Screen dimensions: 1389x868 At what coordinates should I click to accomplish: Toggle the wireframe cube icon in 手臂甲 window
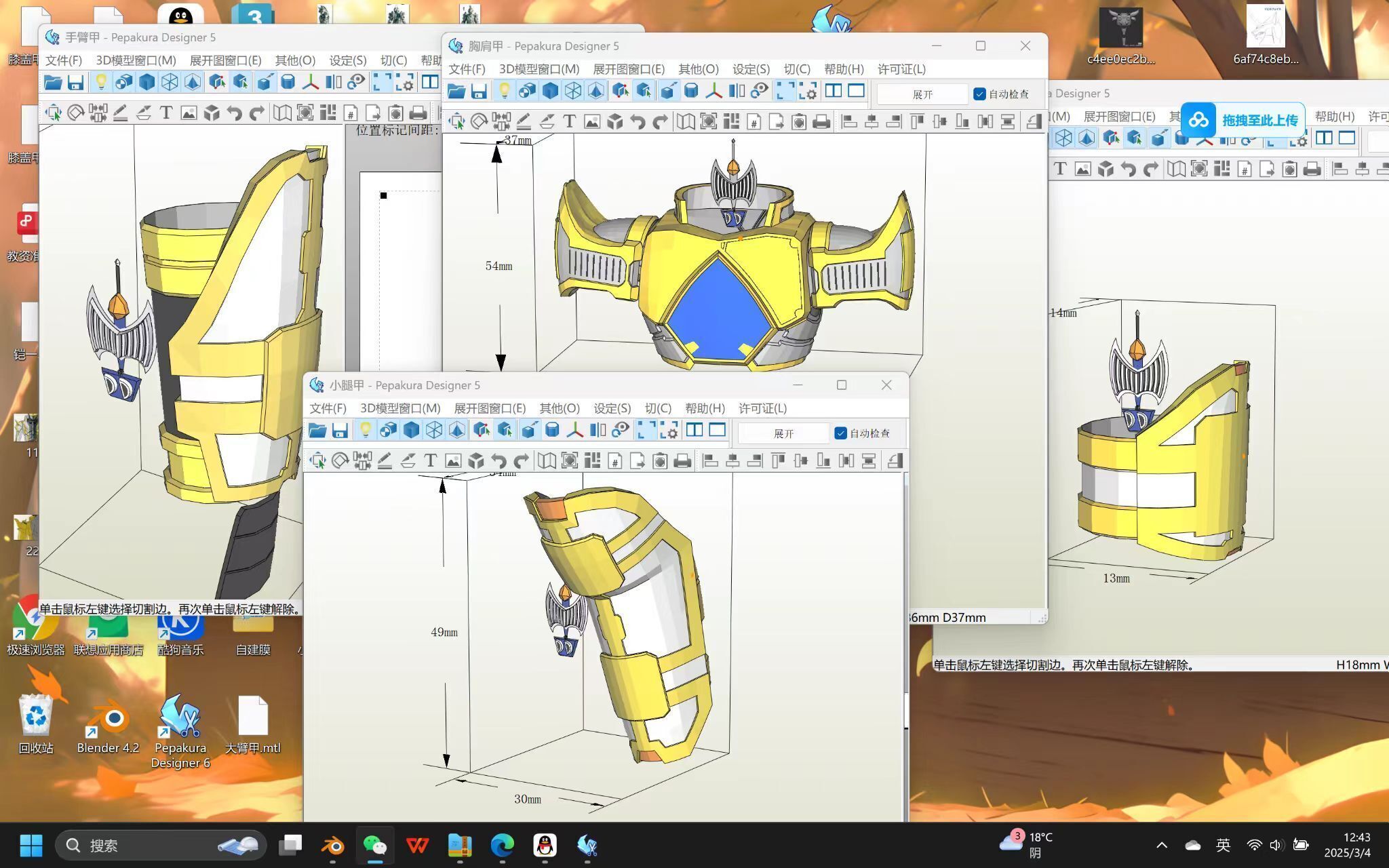click(x=170, y=82)
